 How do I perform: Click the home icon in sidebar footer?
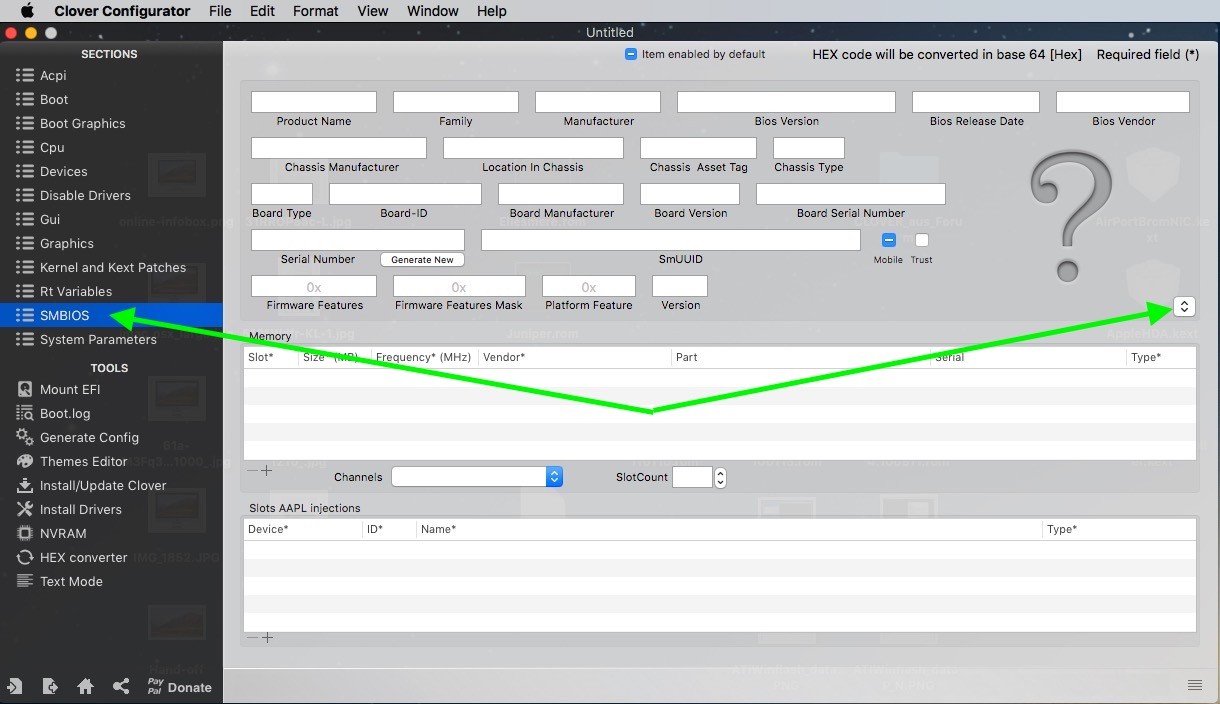[x=85, y=686]
